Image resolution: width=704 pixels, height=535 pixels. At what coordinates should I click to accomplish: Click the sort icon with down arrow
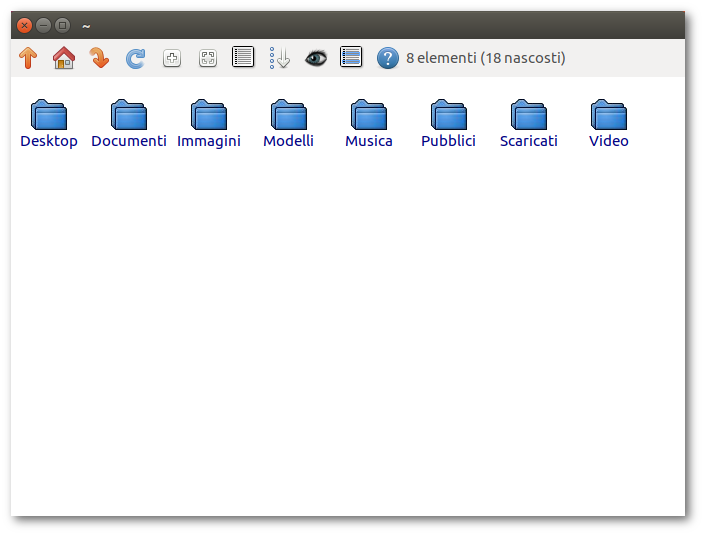tap(280, 58)
